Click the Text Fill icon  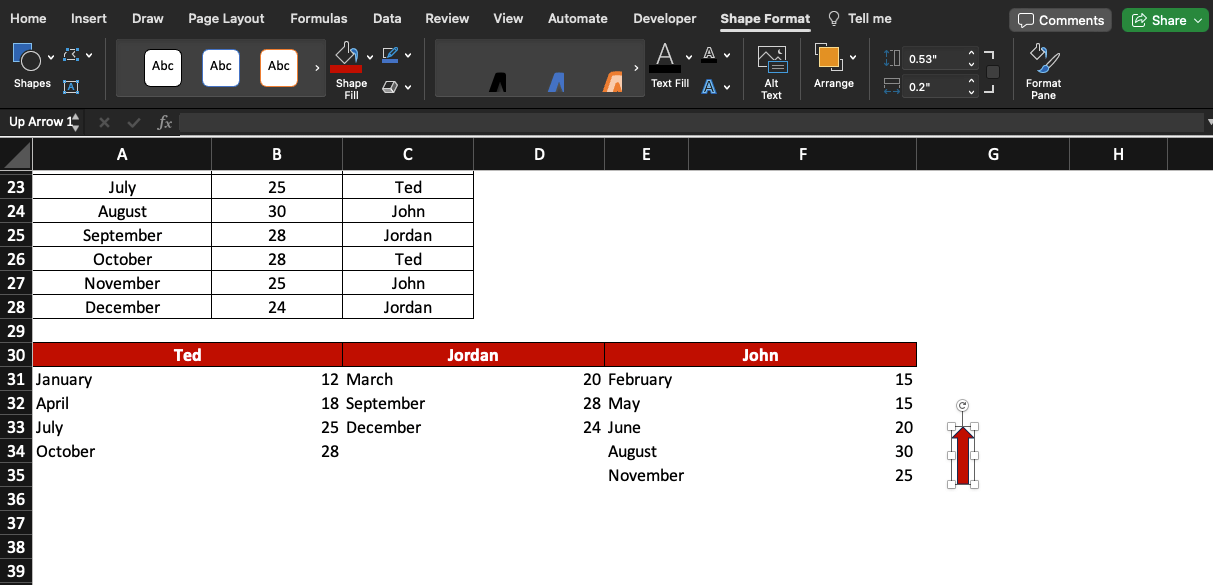point(665,55)
